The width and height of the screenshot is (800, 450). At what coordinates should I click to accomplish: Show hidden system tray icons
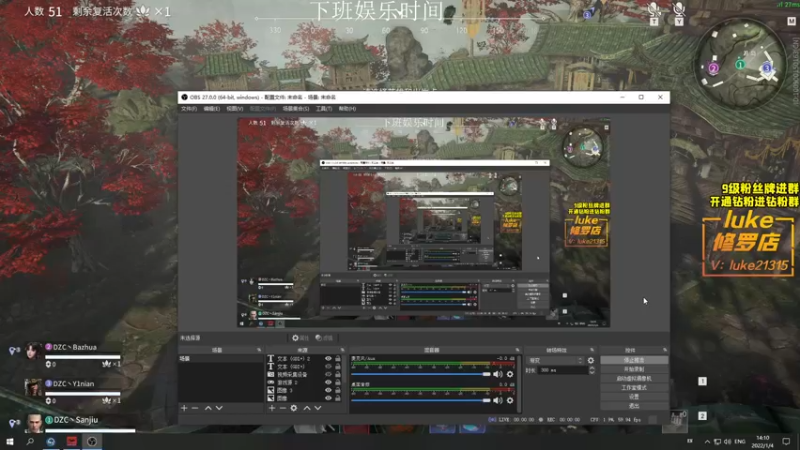[707, 442]
